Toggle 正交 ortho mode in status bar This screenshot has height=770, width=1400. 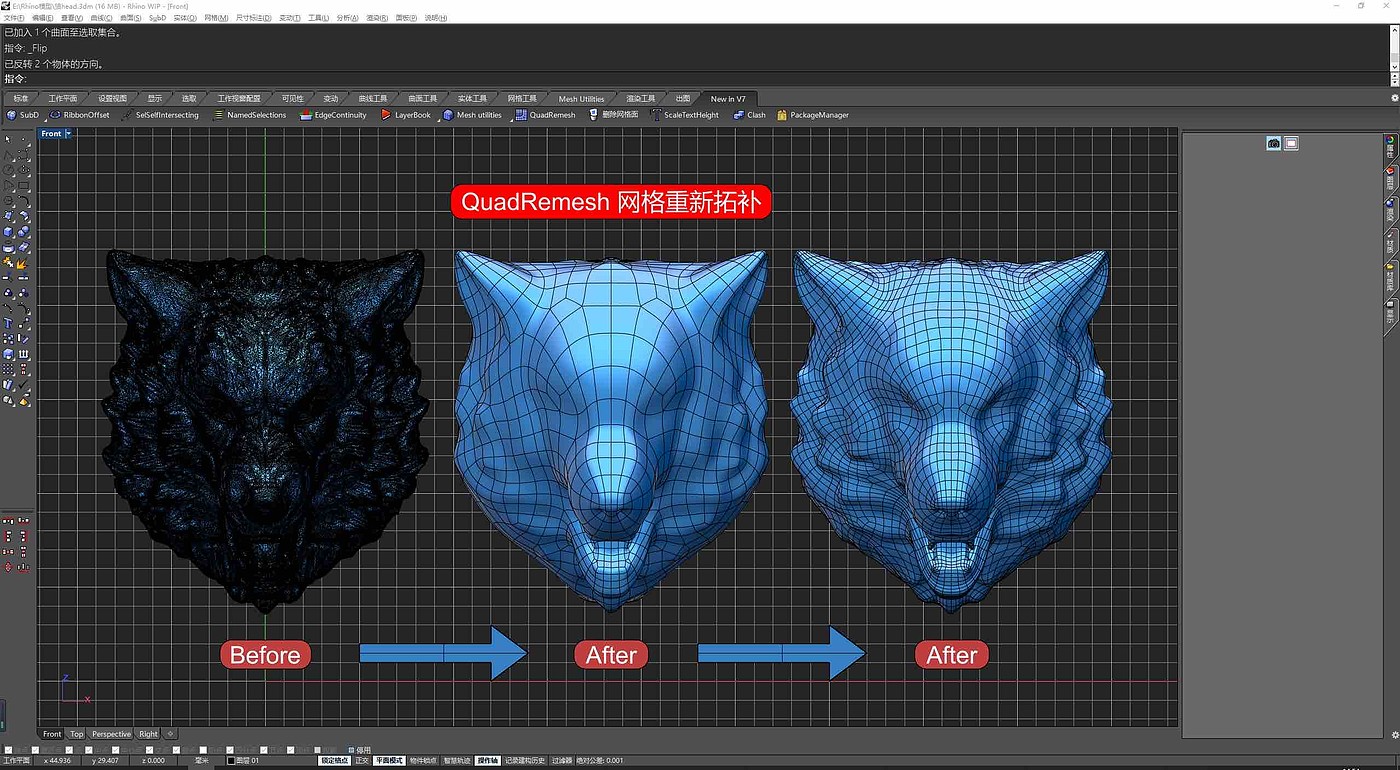point(362,761)
